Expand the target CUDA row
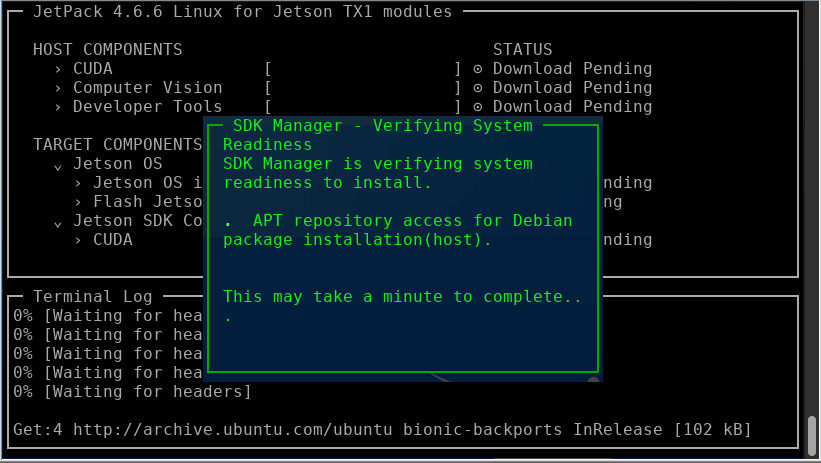This screenshot has height=463, width=821. [77, 240]
